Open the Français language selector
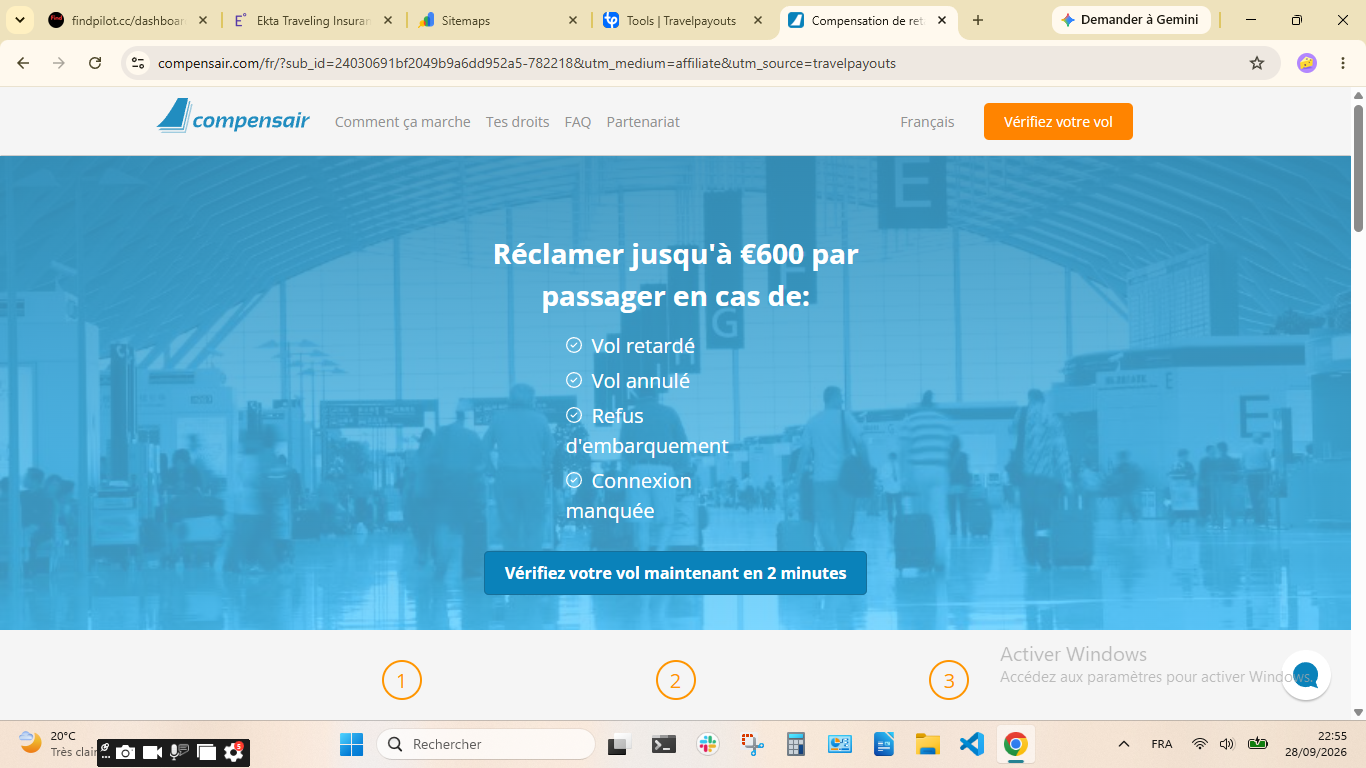 click(x=927, y=122)
